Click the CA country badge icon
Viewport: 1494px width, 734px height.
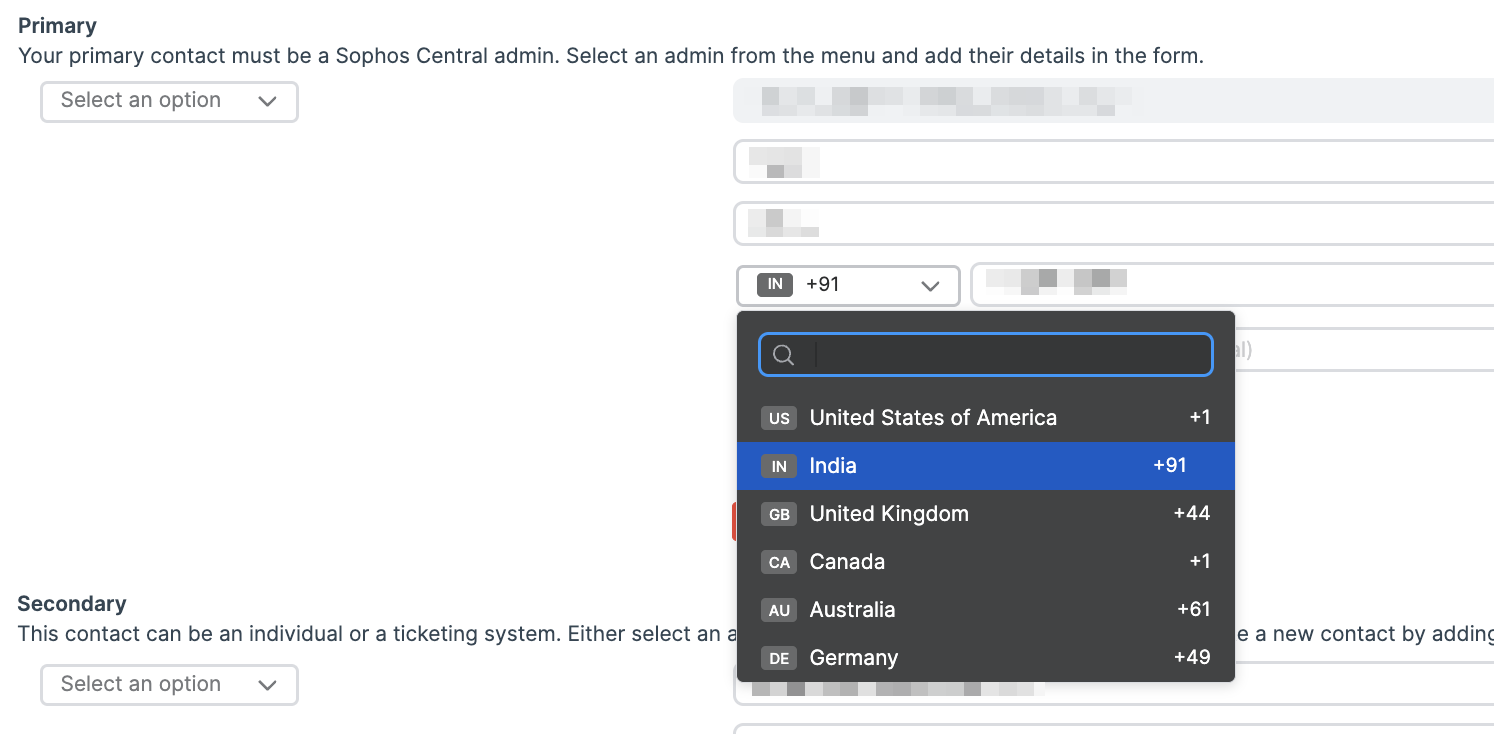click(779, 562)
